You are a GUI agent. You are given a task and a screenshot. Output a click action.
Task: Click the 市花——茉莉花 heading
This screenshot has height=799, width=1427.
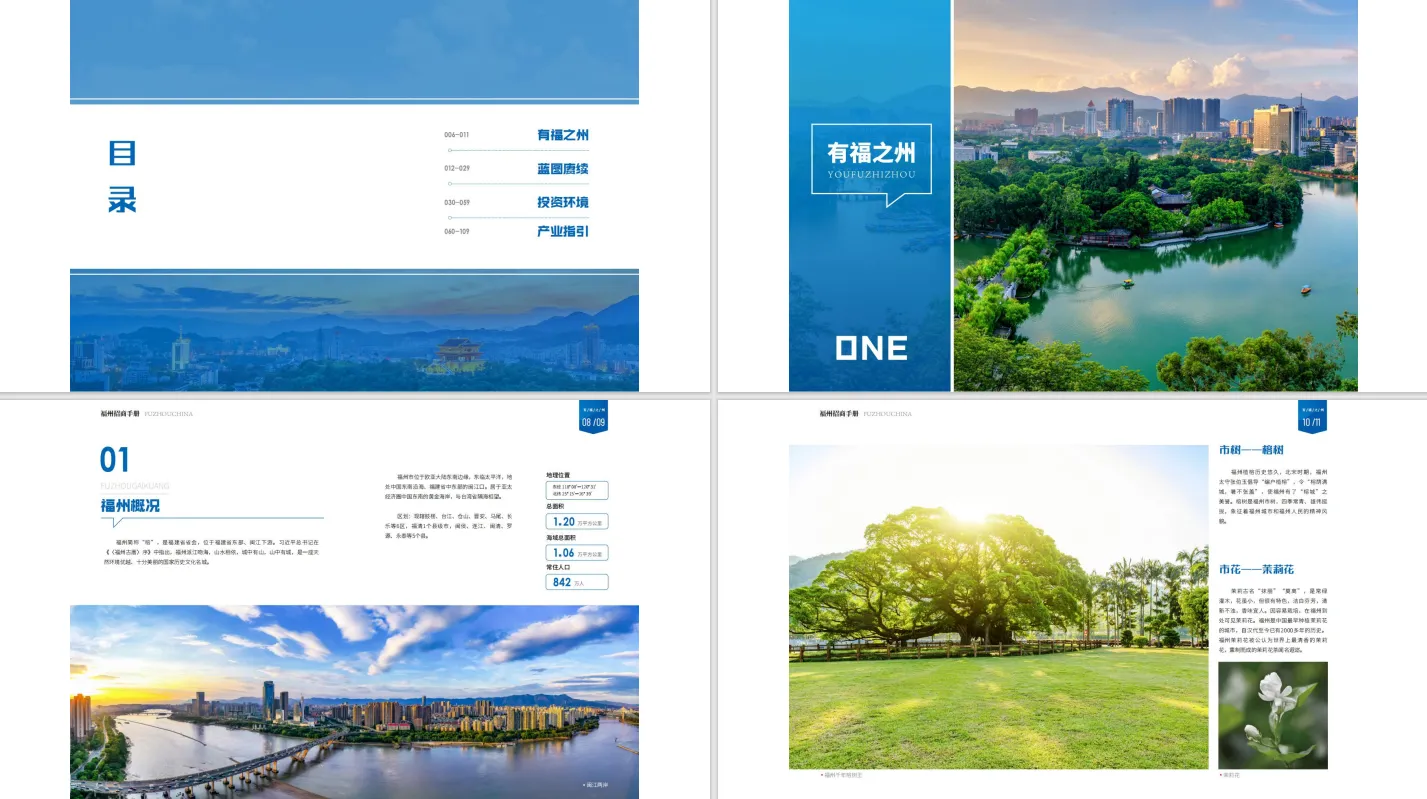(x=1256, y=569)
